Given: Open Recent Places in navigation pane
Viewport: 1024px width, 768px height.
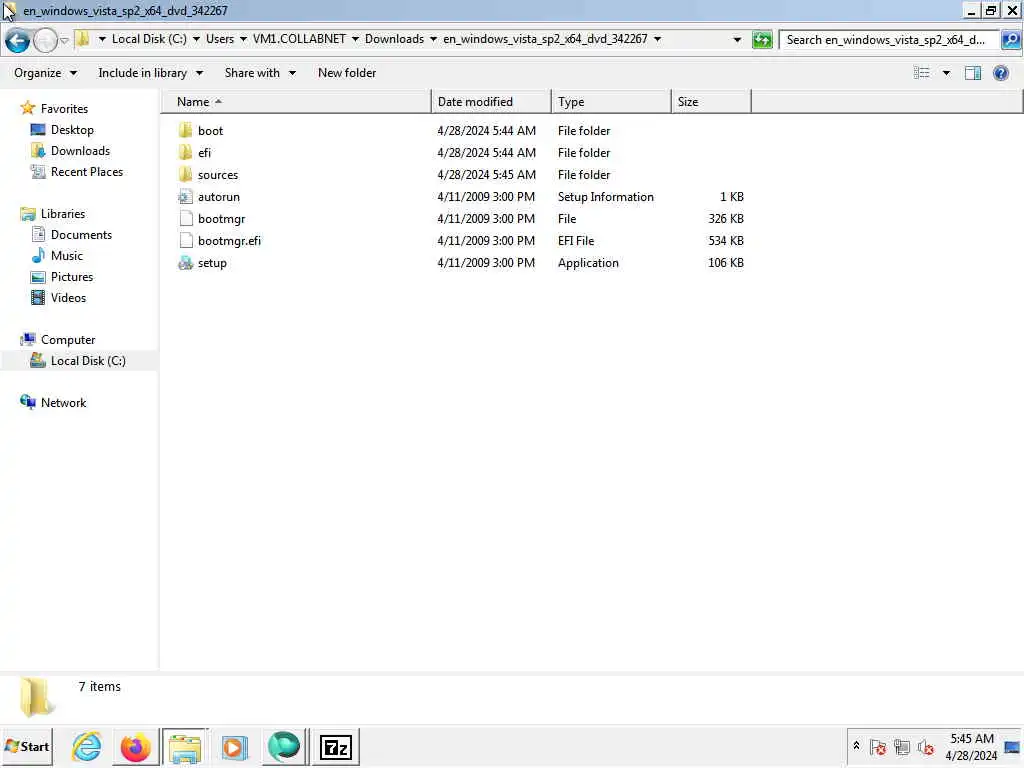Looking at the screenshot, I should coord(87,172).
